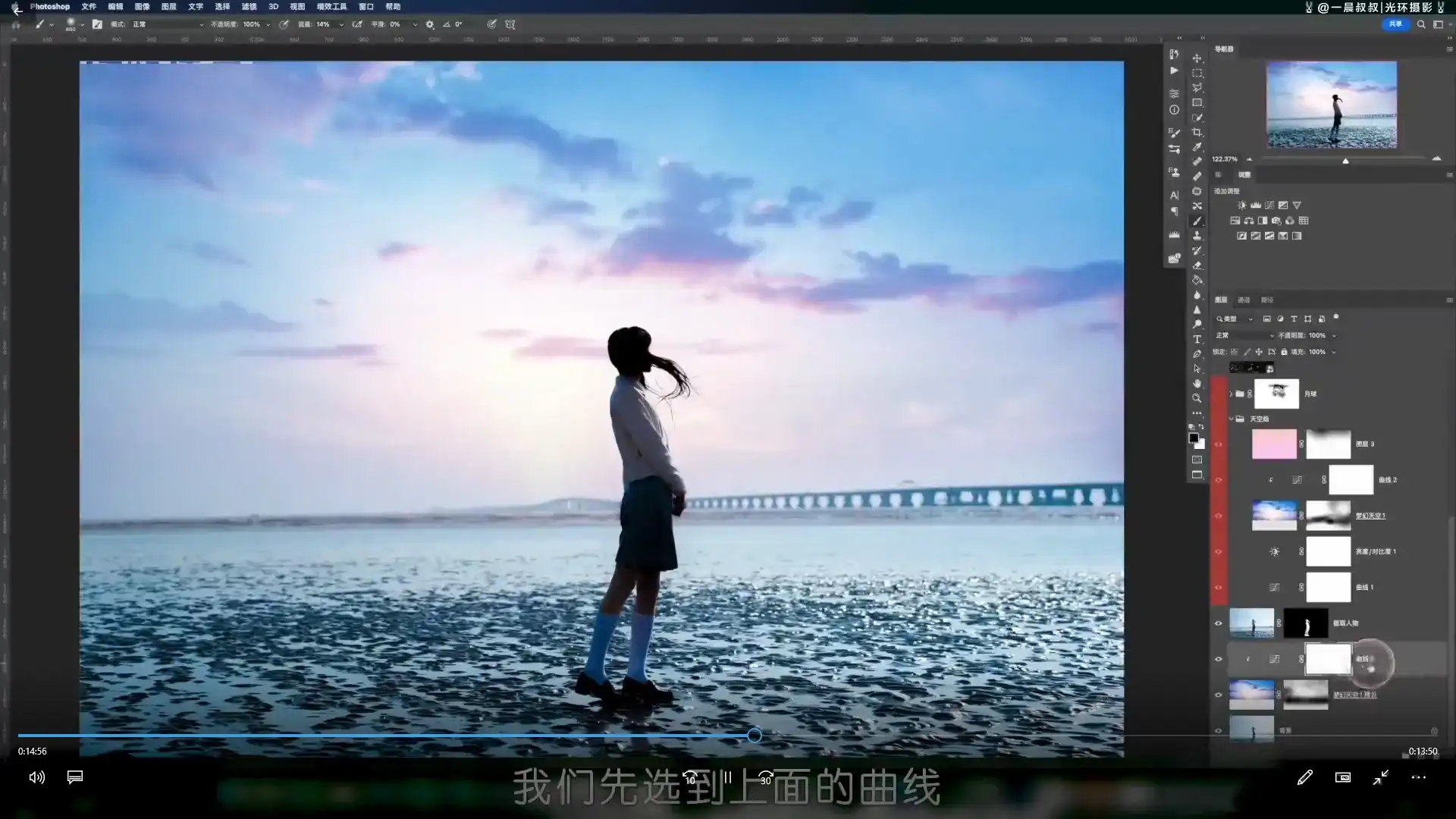This screenshot has height=819, width=1456.
Task: Toggle visibility of the 梦幻天空1 layer
Action: (1219, 515)
